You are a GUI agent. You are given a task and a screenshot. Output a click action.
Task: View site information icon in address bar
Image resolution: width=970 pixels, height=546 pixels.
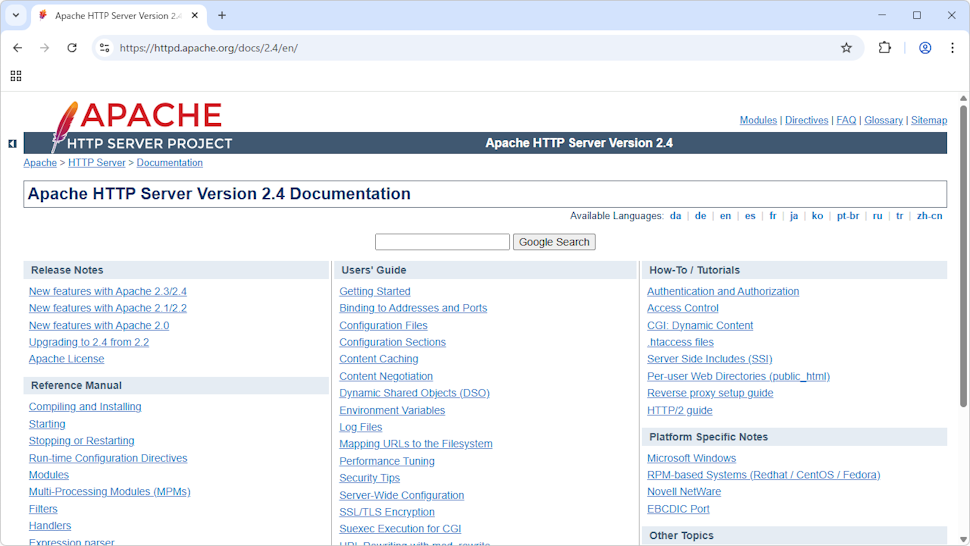104,48
